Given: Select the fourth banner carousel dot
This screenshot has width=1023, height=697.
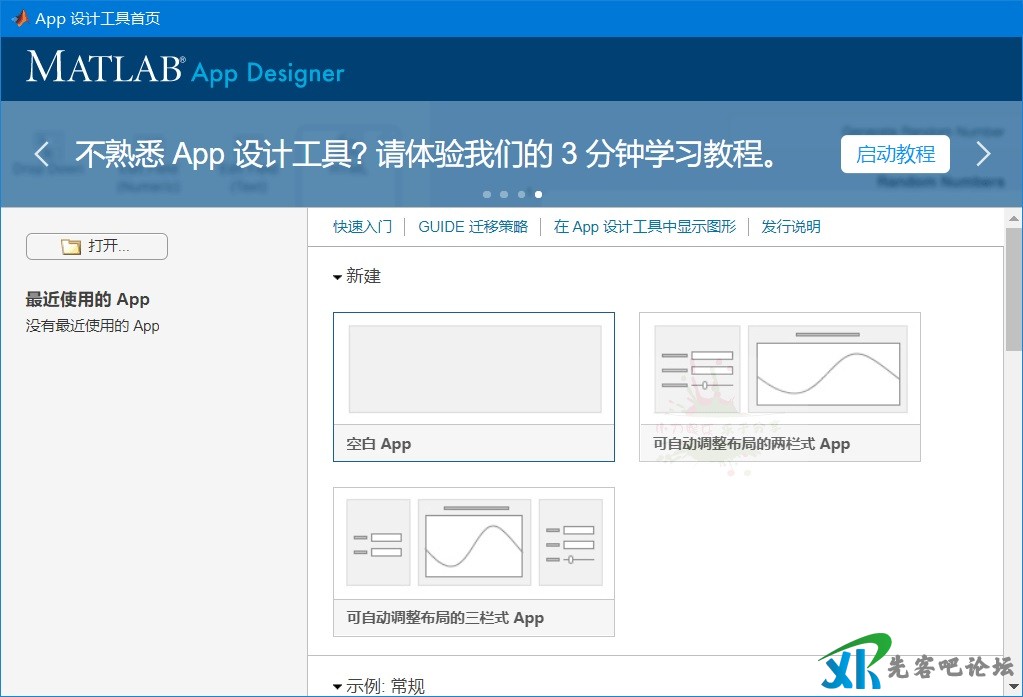Looking at the screenshot, I should (x=539, y=194).
